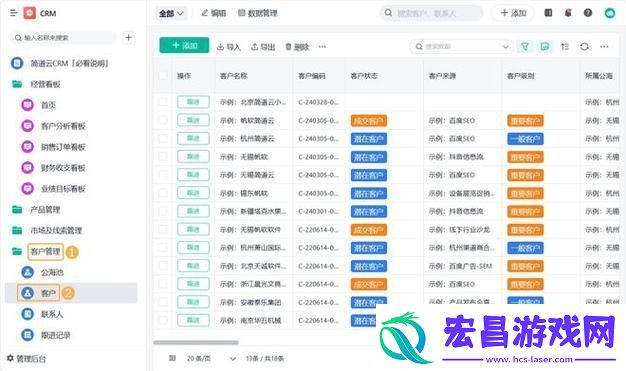Check the row for 浙江晨光文具
Screen dimensions: 626x371
(163, 284)
